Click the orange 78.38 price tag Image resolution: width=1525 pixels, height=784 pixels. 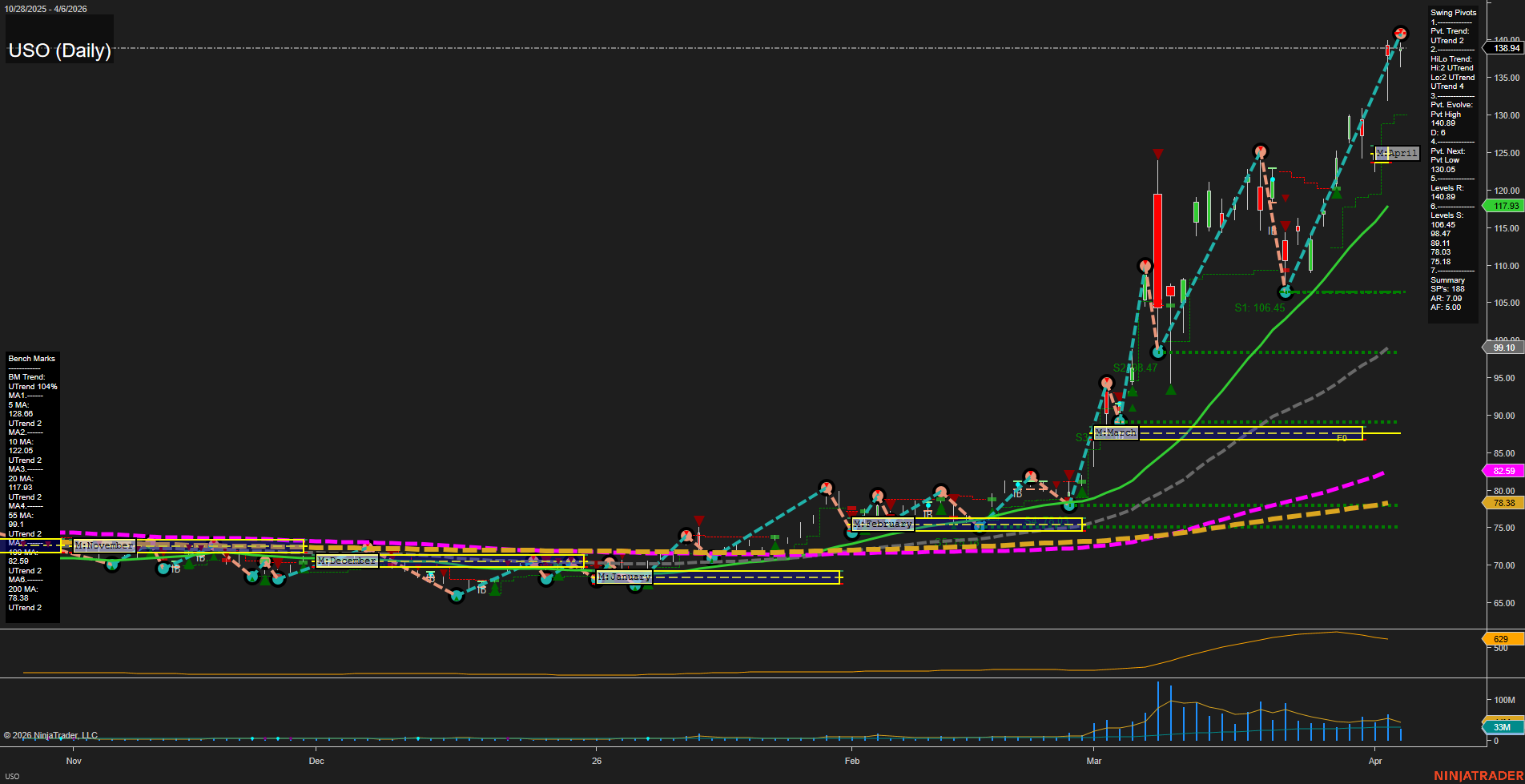tap(1503, 503)
